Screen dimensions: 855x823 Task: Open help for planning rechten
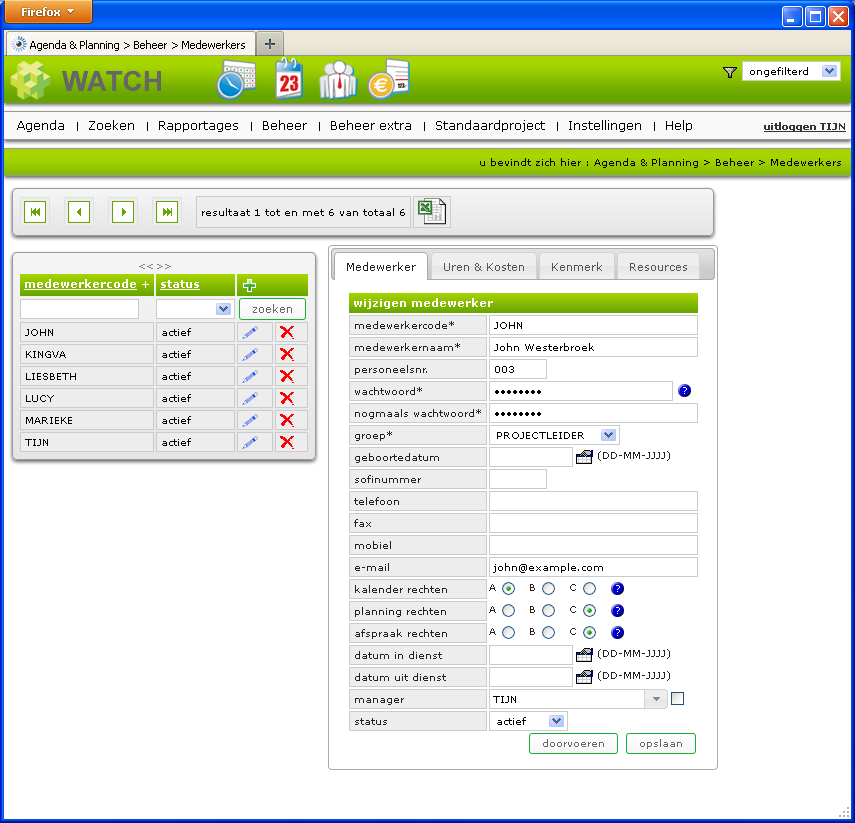[x=617, y=611]
